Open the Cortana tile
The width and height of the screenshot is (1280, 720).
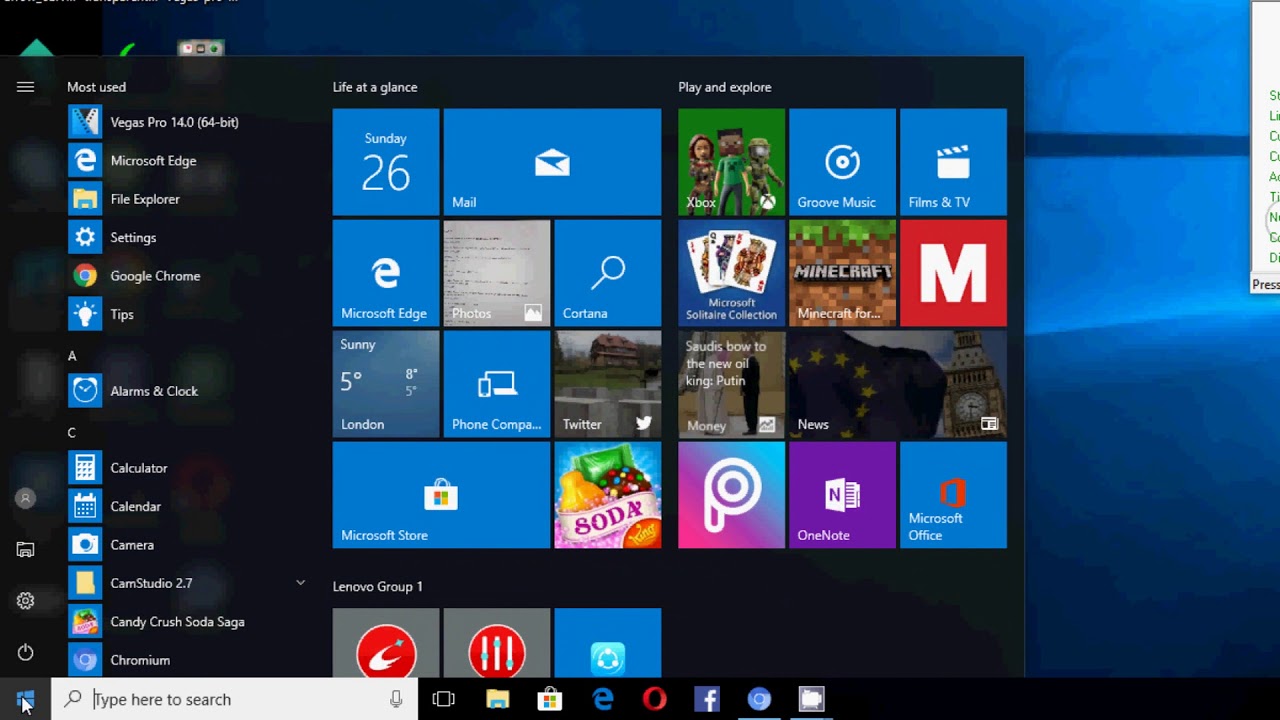[x=608, y=273]
